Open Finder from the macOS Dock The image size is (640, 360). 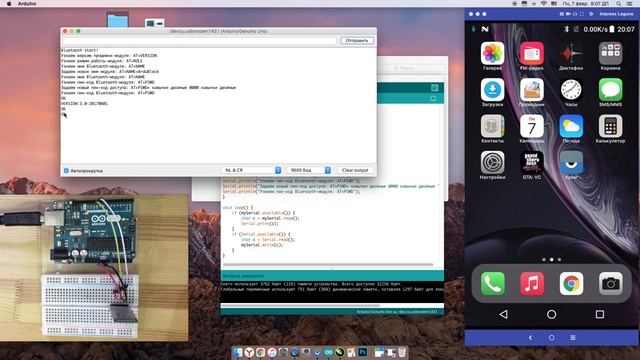tap(238, 352)
